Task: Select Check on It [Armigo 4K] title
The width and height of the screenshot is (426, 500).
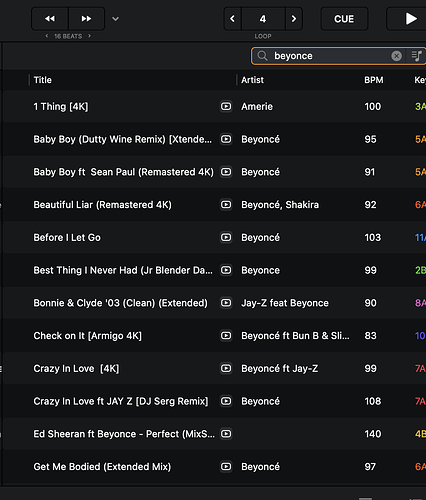Action: pyautogui.click(x=88, y=336)
